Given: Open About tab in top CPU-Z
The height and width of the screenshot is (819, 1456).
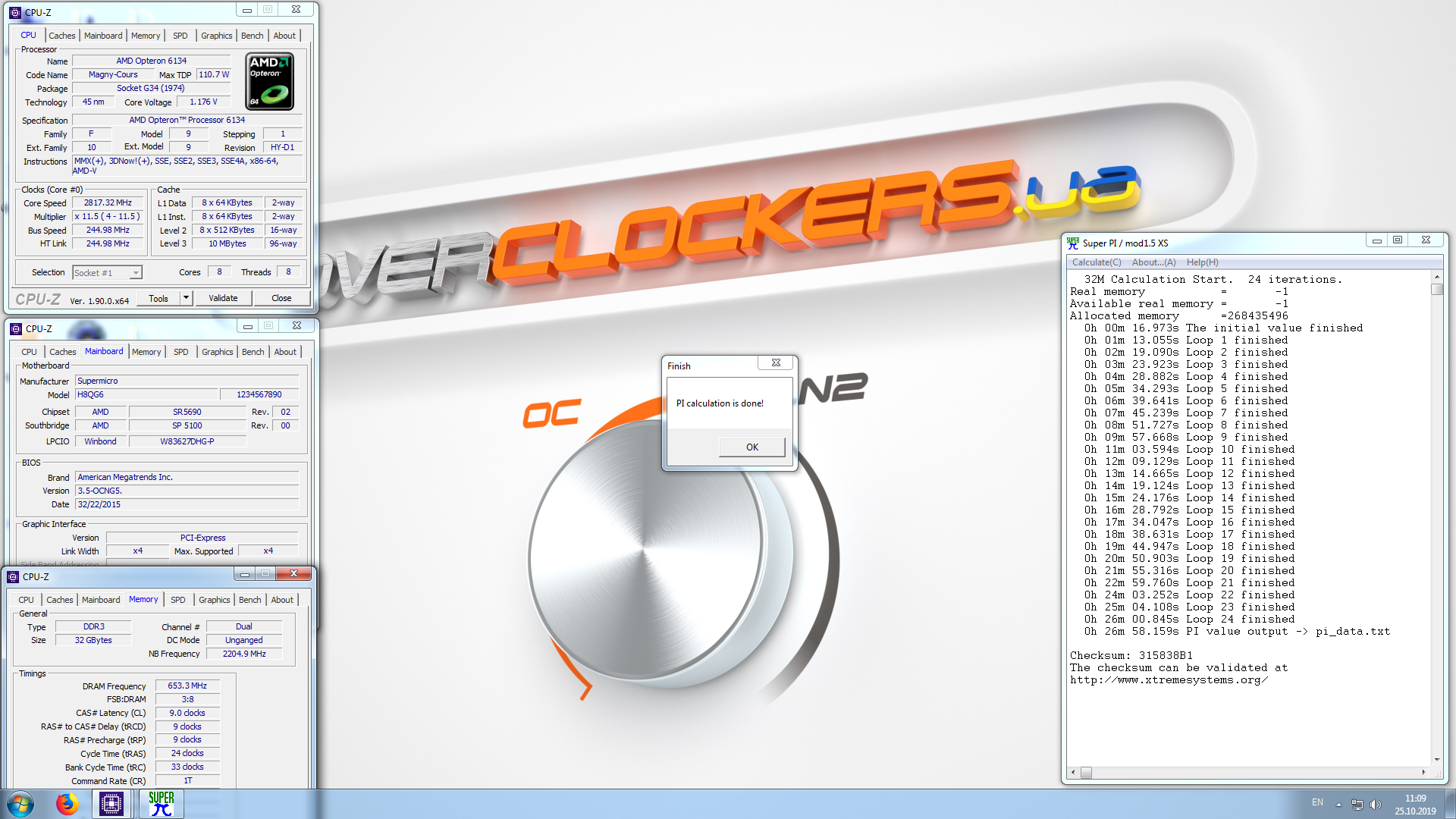Looking at the screenshot, I should coord(284,36).
